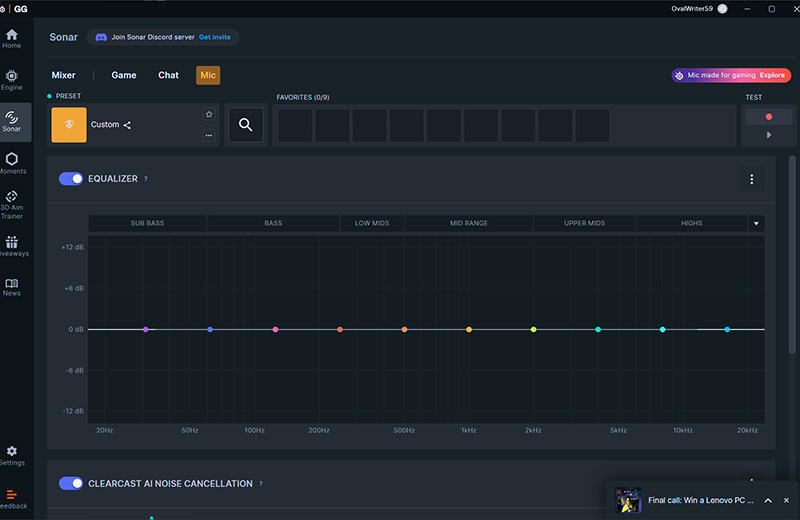Open the three-dot preset options menu

coord(209,135)
